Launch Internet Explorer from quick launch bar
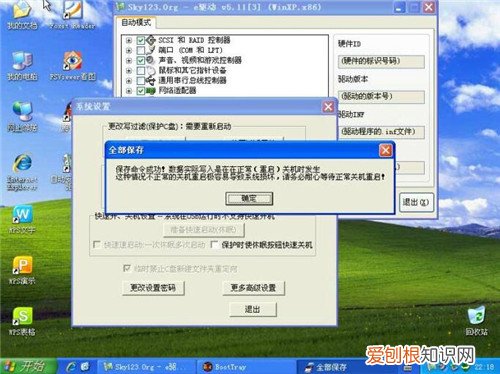 pos(71,367)
